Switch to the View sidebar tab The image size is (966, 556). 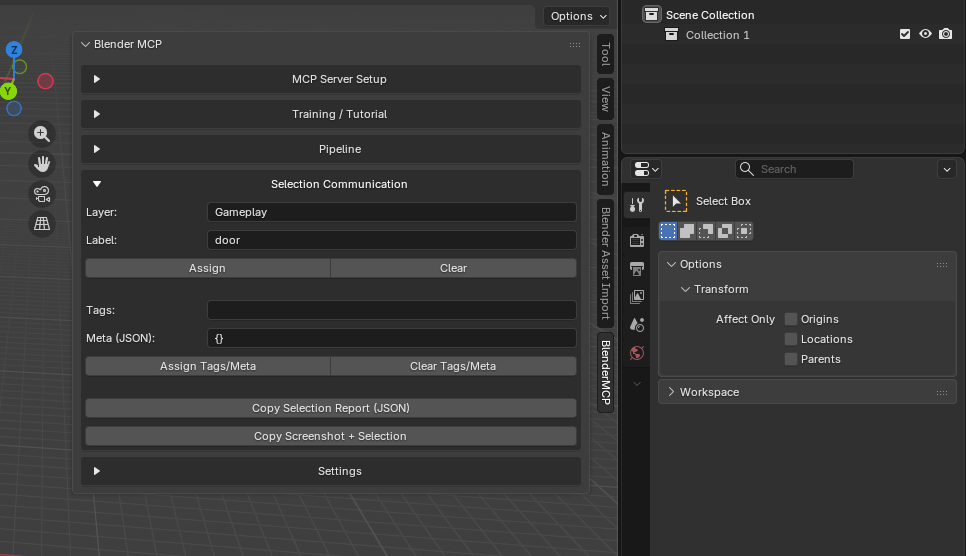(x=606, y=99)
